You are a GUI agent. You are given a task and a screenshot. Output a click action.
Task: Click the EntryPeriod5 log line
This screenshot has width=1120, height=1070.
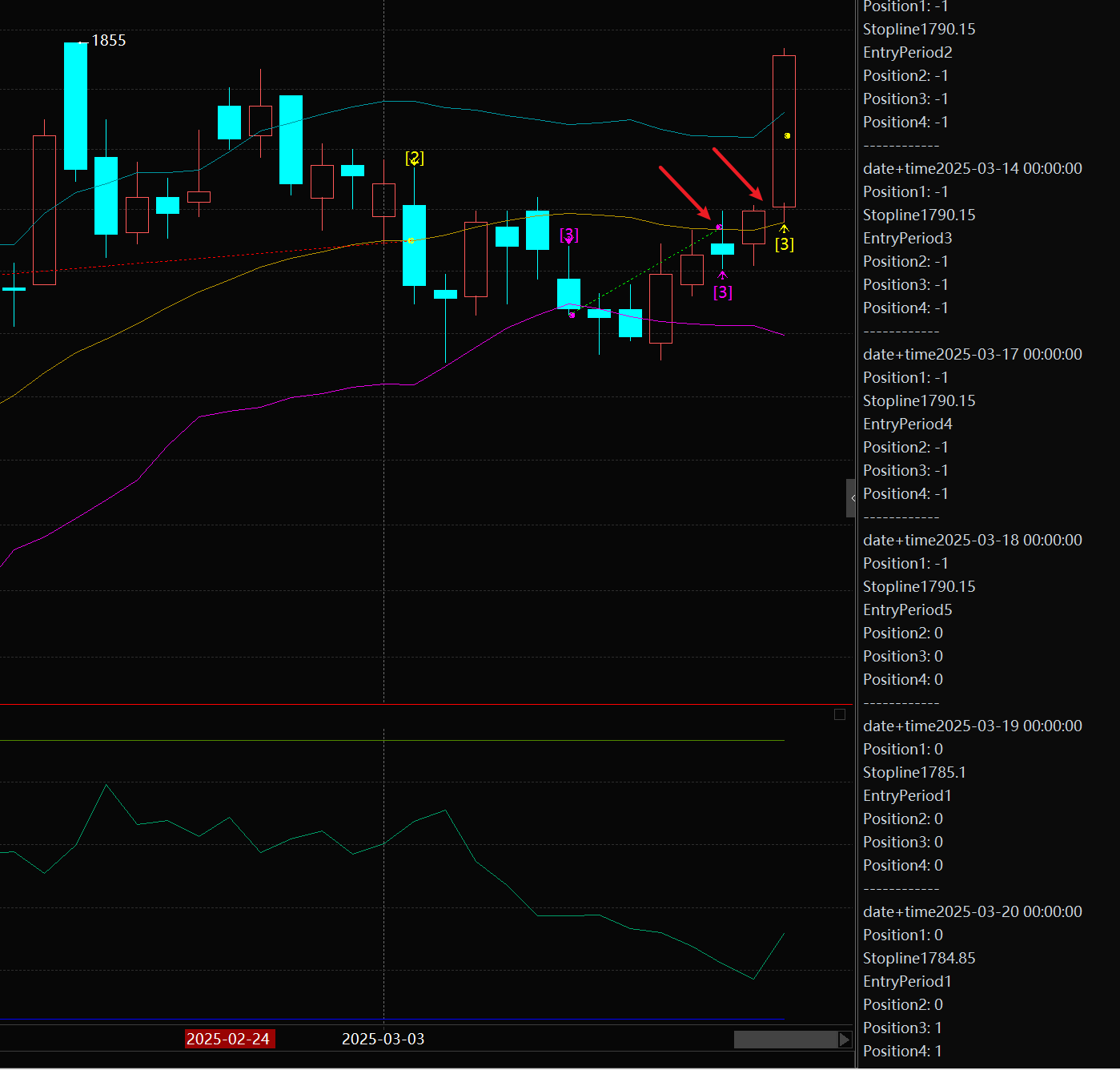(x=907, y=609)
